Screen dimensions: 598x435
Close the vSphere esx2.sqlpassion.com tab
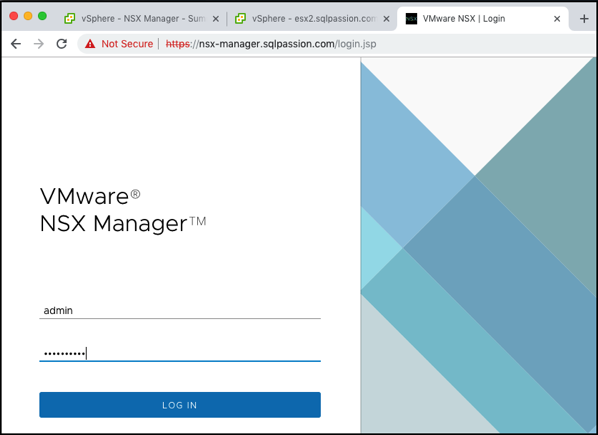(x=386, y=19)
